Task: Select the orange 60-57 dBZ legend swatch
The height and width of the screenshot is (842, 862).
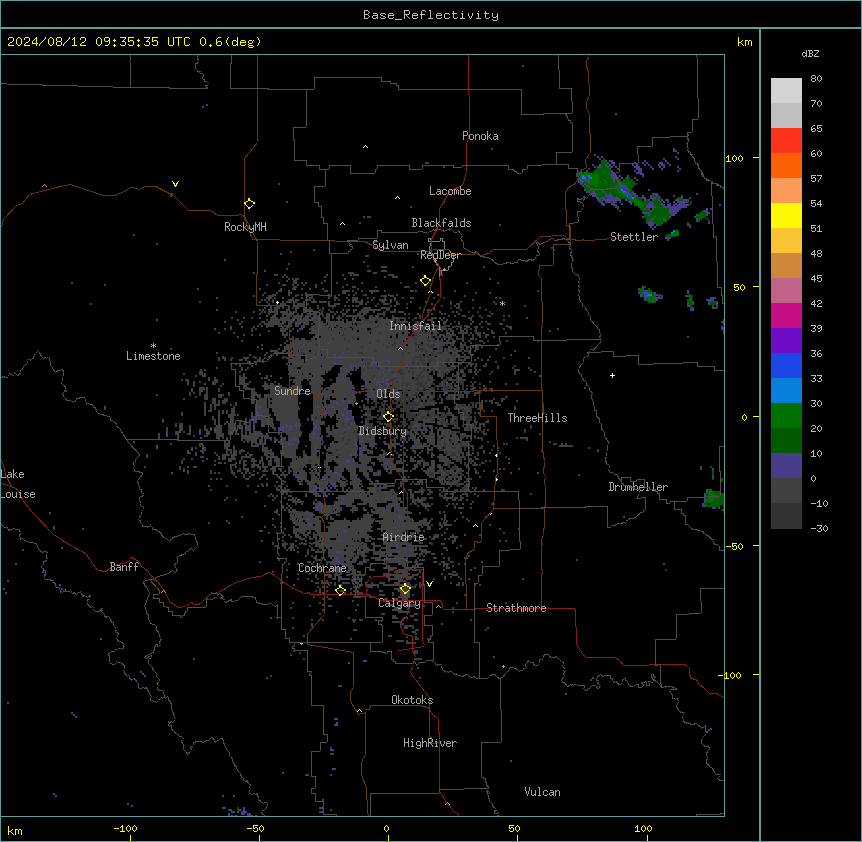Action: [x=786, y=165]
